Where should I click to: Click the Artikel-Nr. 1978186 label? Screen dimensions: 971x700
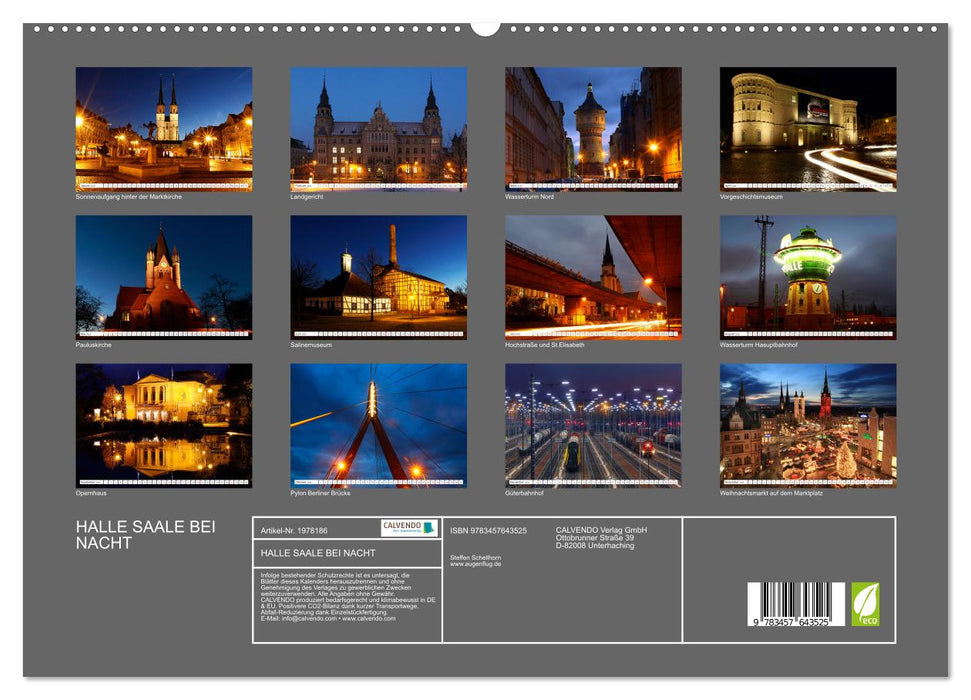click(x=296, y=528)
